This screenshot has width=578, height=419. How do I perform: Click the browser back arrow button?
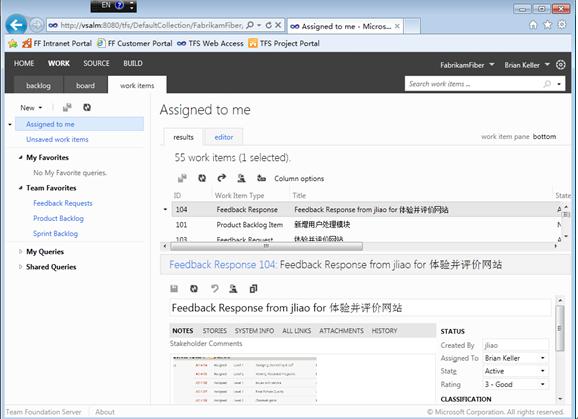(x=16, y=25)
